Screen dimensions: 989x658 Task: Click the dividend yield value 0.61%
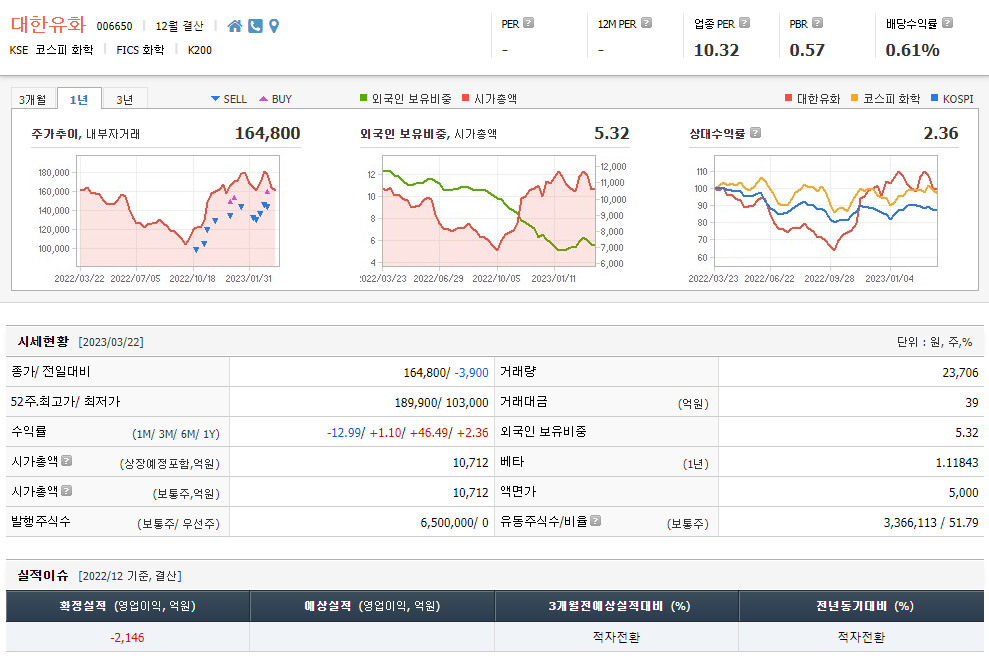[912, 50]
